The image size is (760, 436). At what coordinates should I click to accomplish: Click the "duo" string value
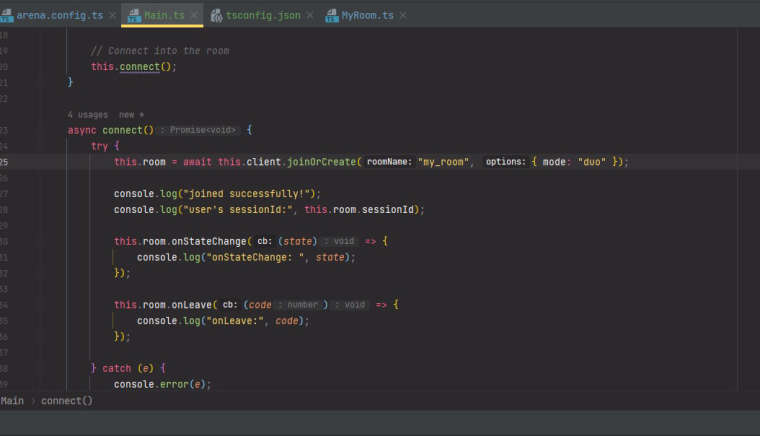coord(592,162)
